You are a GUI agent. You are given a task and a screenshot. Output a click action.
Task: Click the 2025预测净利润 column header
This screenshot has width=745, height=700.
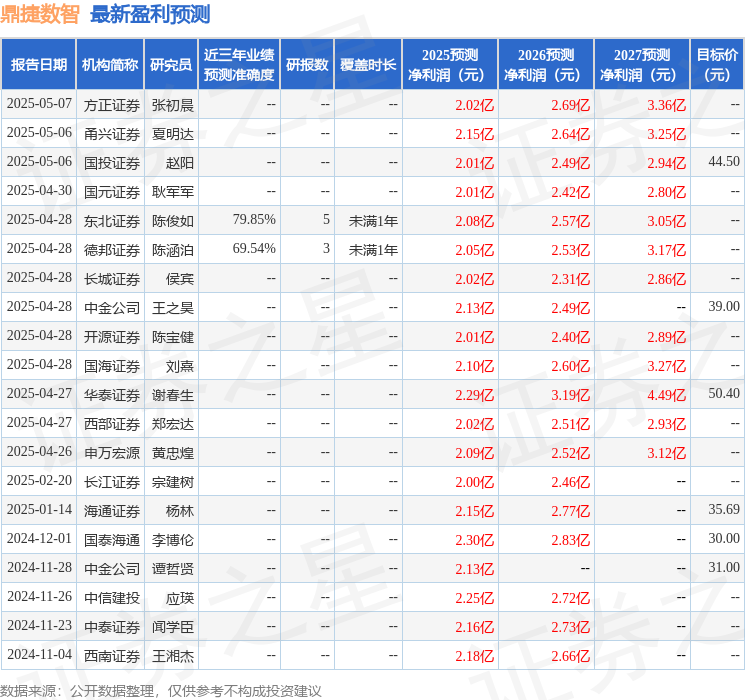click(x=450, y=65)
